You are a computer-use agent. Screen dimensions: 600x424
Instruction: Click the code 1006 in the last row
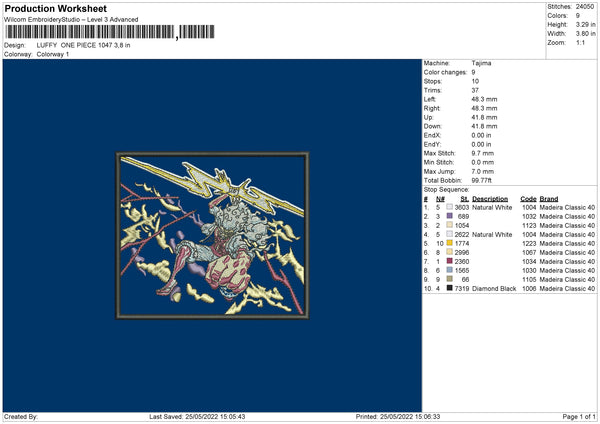529,288
